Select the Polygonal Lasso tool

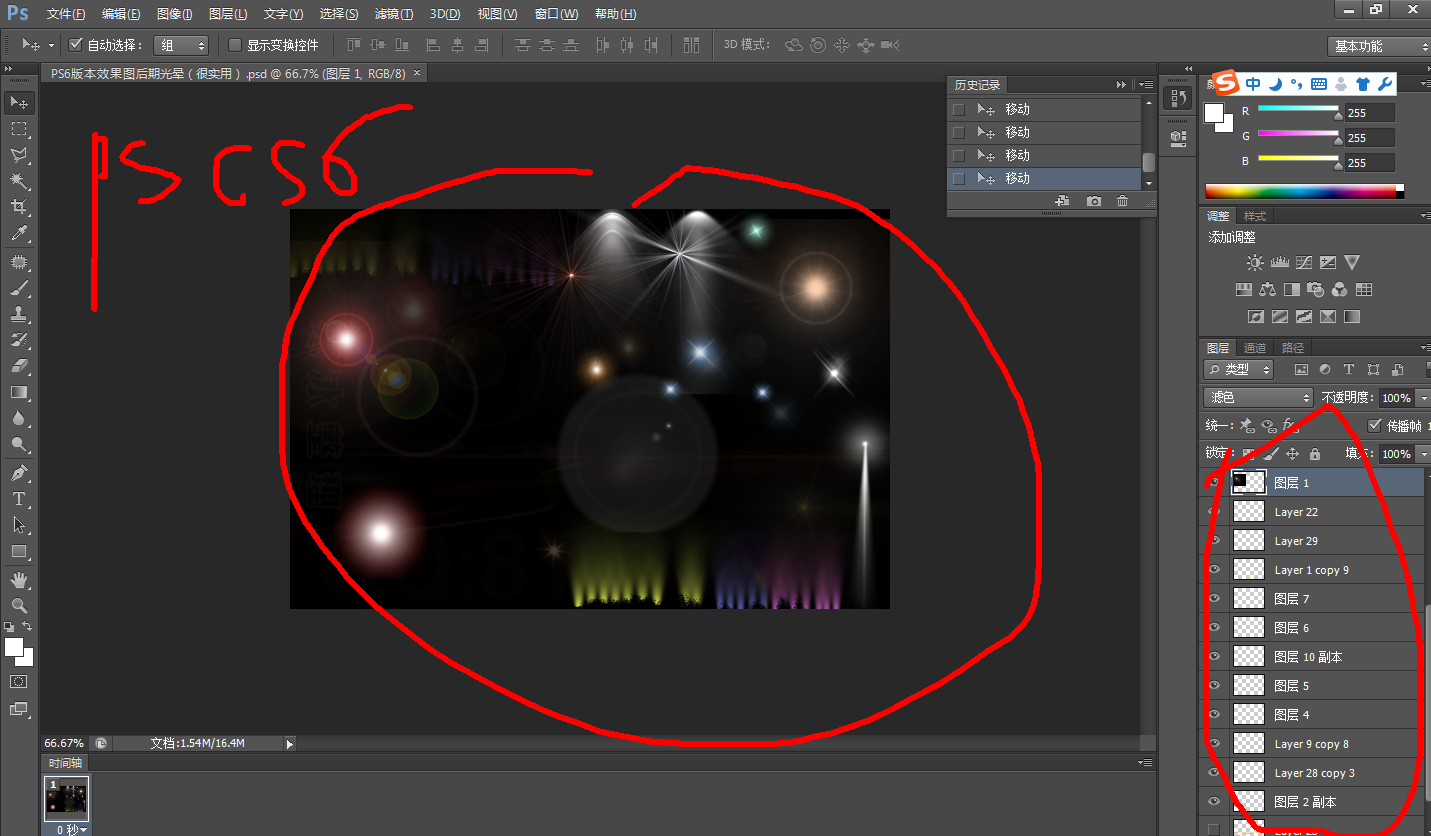(19, 155)
